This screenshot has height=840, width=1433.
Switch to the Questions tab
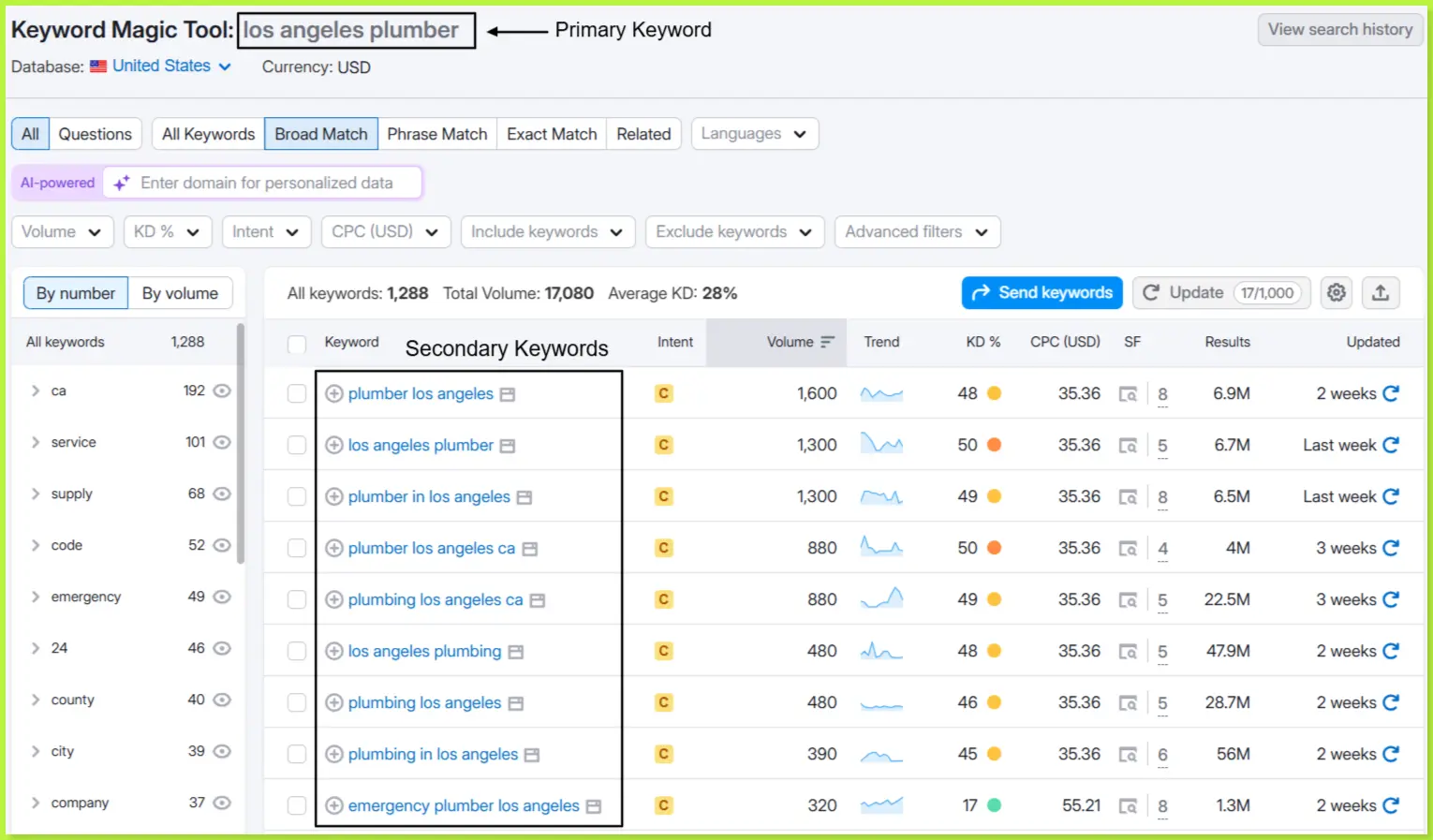click(x=95, y=134)
